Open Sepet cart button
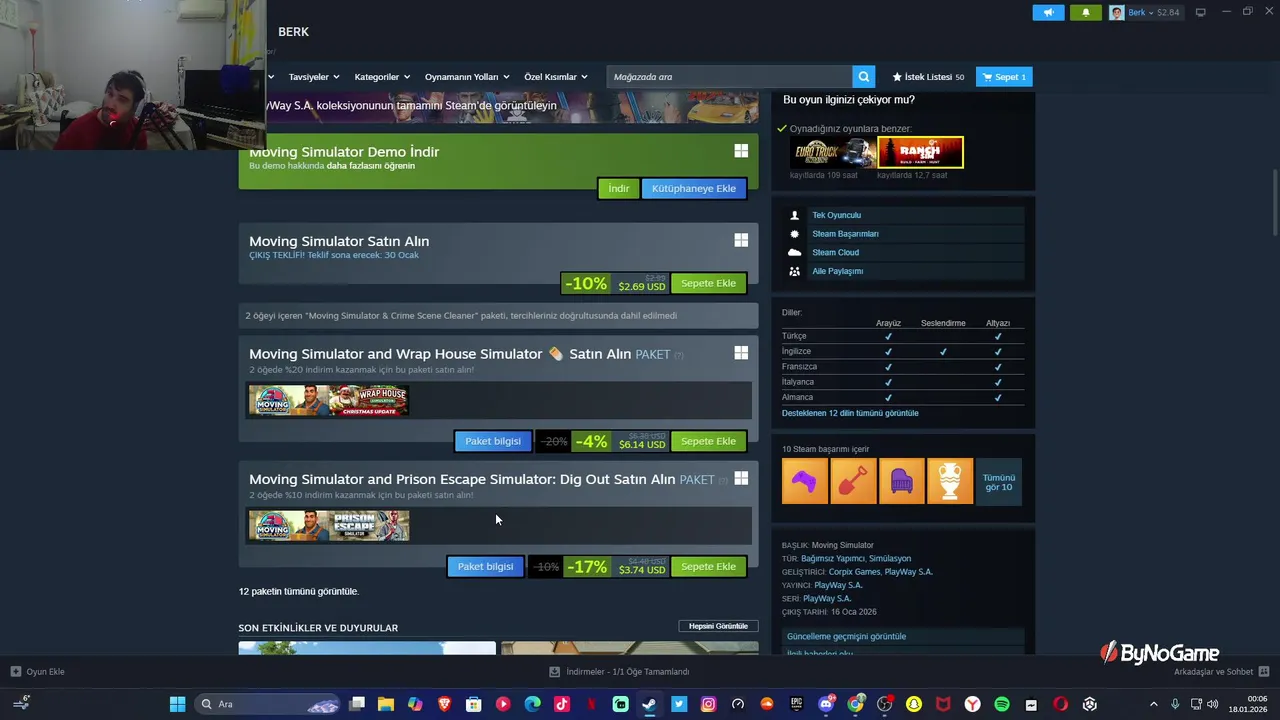 coord(1004,77)
